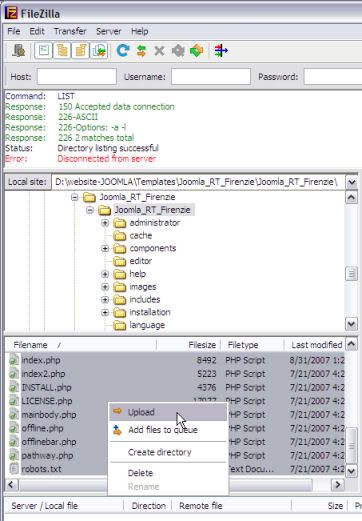Image resolution: width=362 pixels, height=521 pixels.
Task: Click the FileZilla title bar logo
Action: 11,13
